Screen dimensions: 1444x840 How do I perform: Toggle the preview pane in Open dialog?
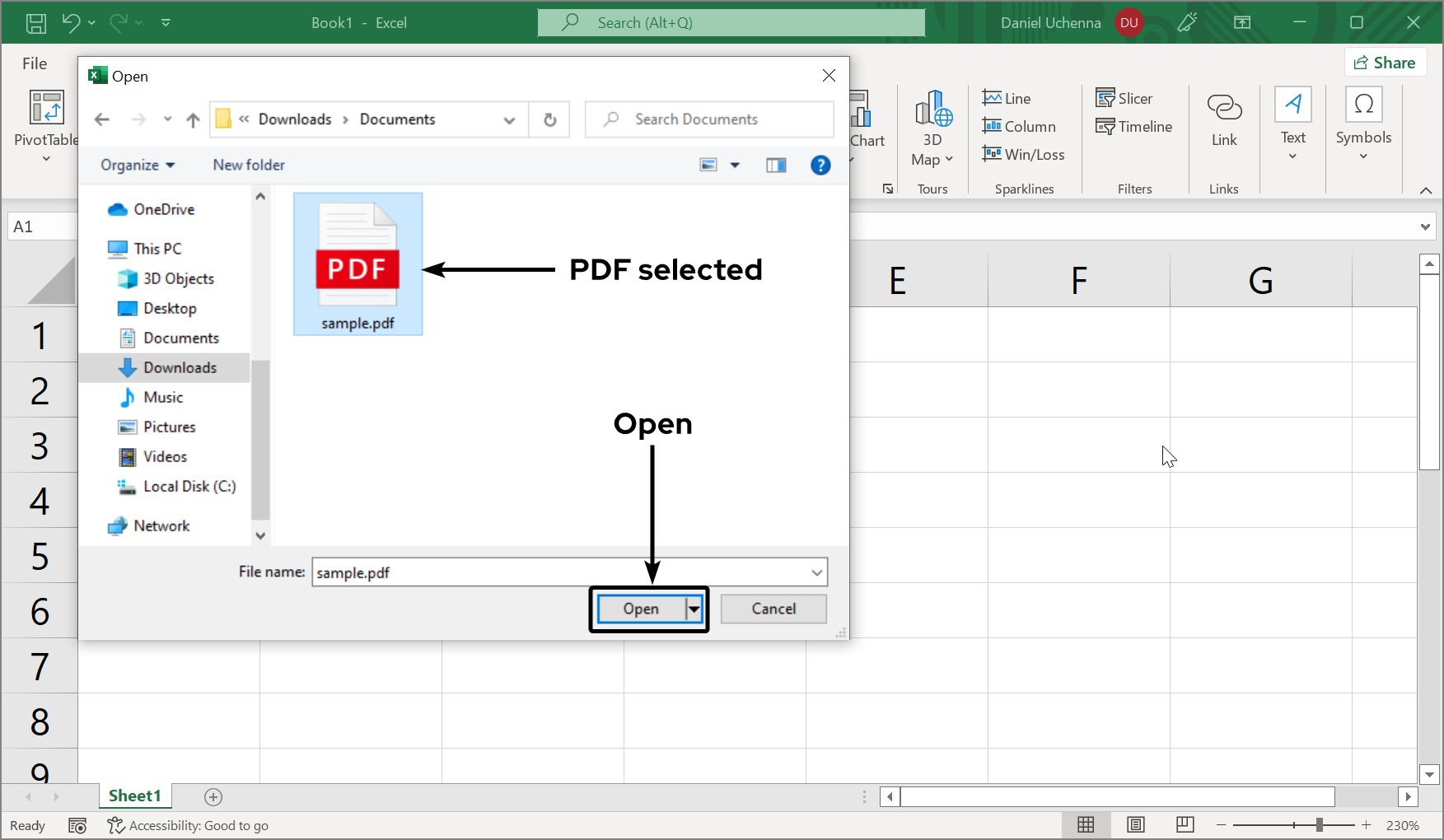tap(776, 165)
